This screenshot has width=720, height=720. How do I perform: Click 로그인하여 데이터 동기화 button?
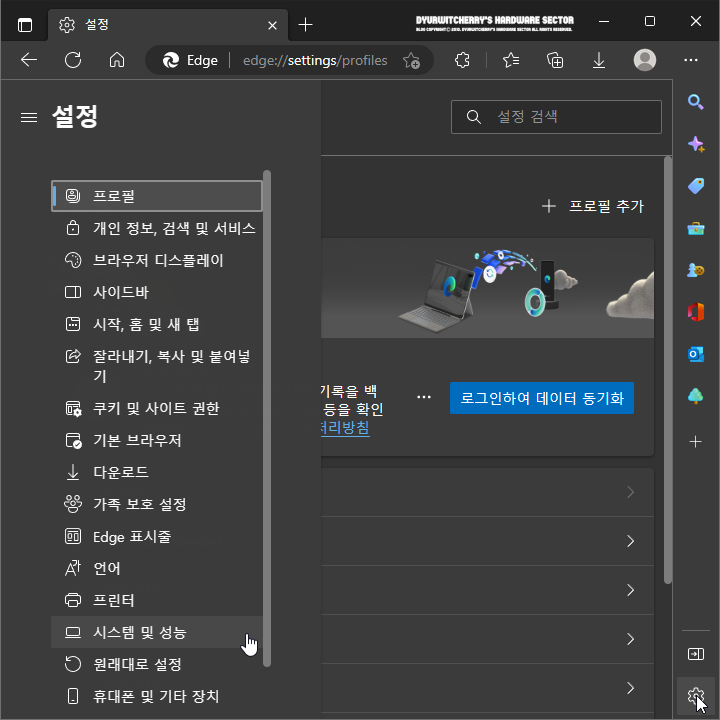542,398
